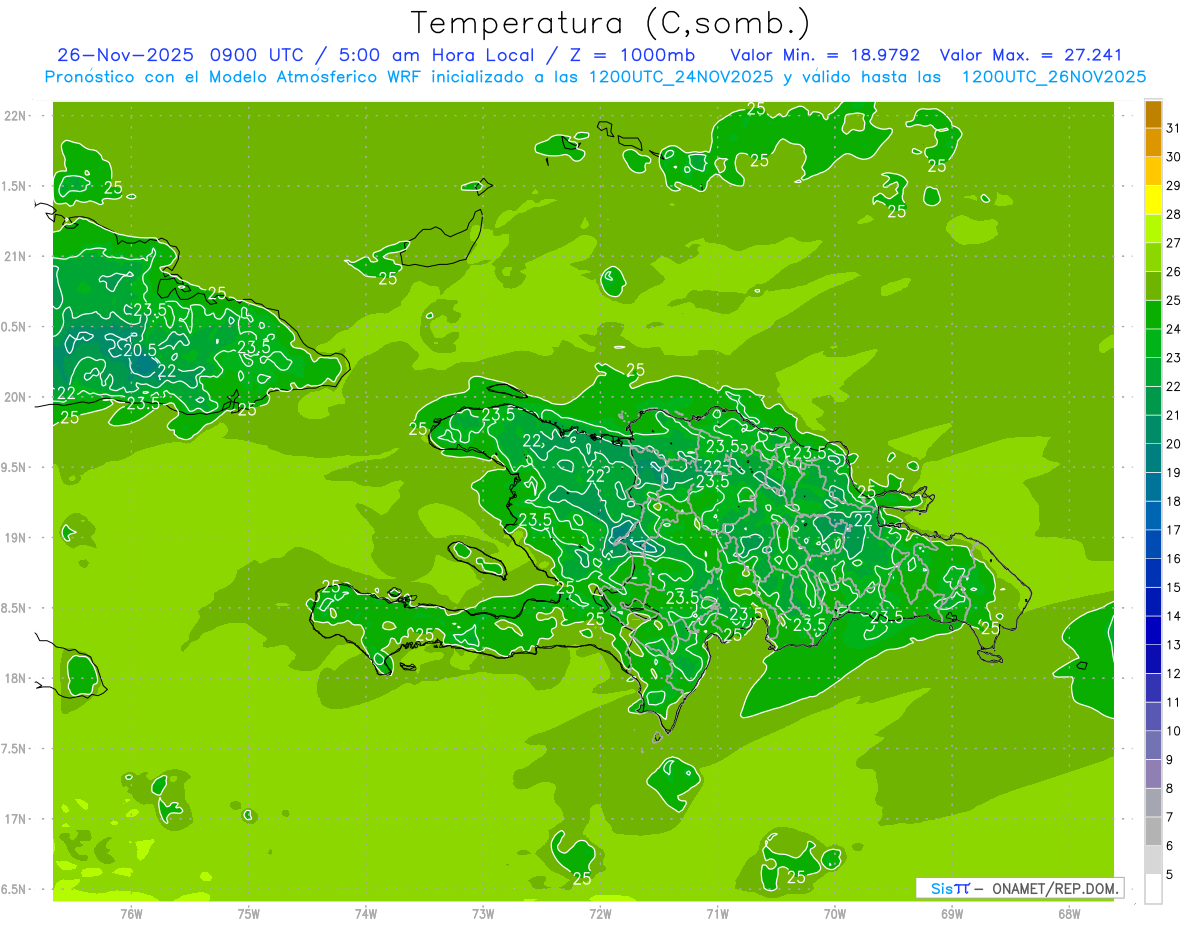Click the "20N" latitude axis label
This screenshot has width=1200, height=927.
point(16,397)
